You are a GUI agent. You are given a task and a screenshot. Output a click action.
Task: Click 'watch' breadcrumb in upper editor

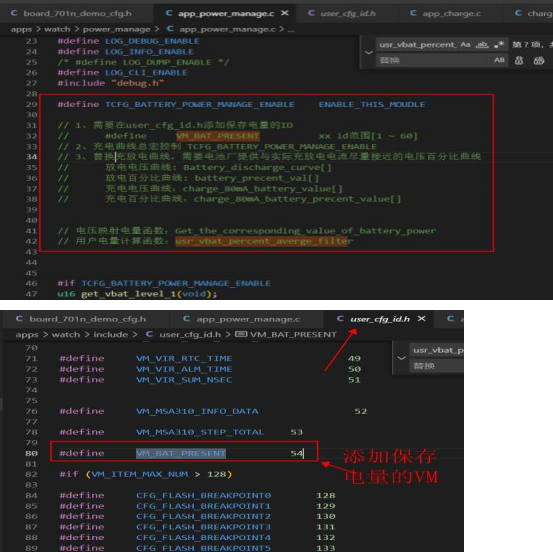click(x=57, y=29)
